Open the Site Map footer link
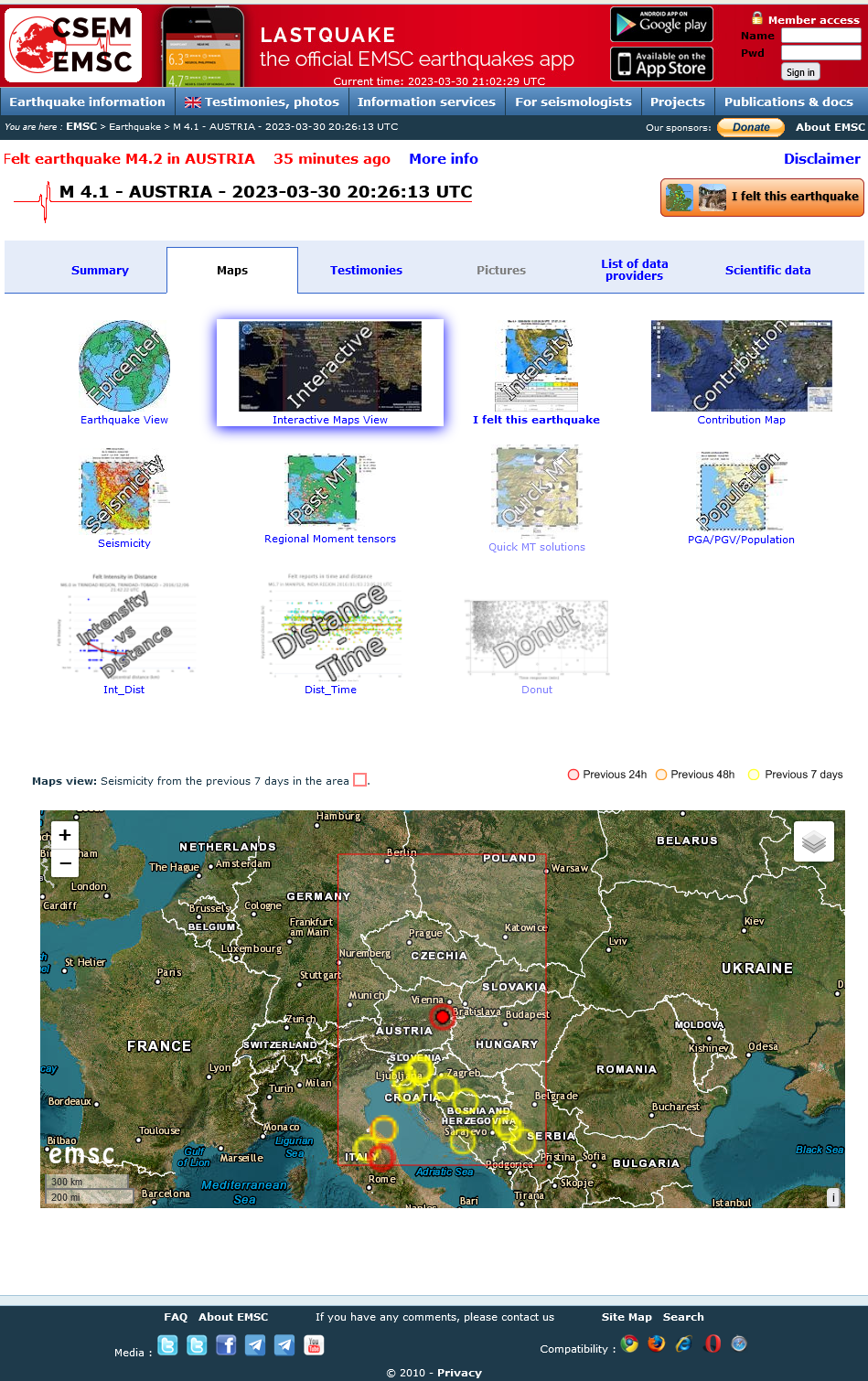 (627, 1317)
